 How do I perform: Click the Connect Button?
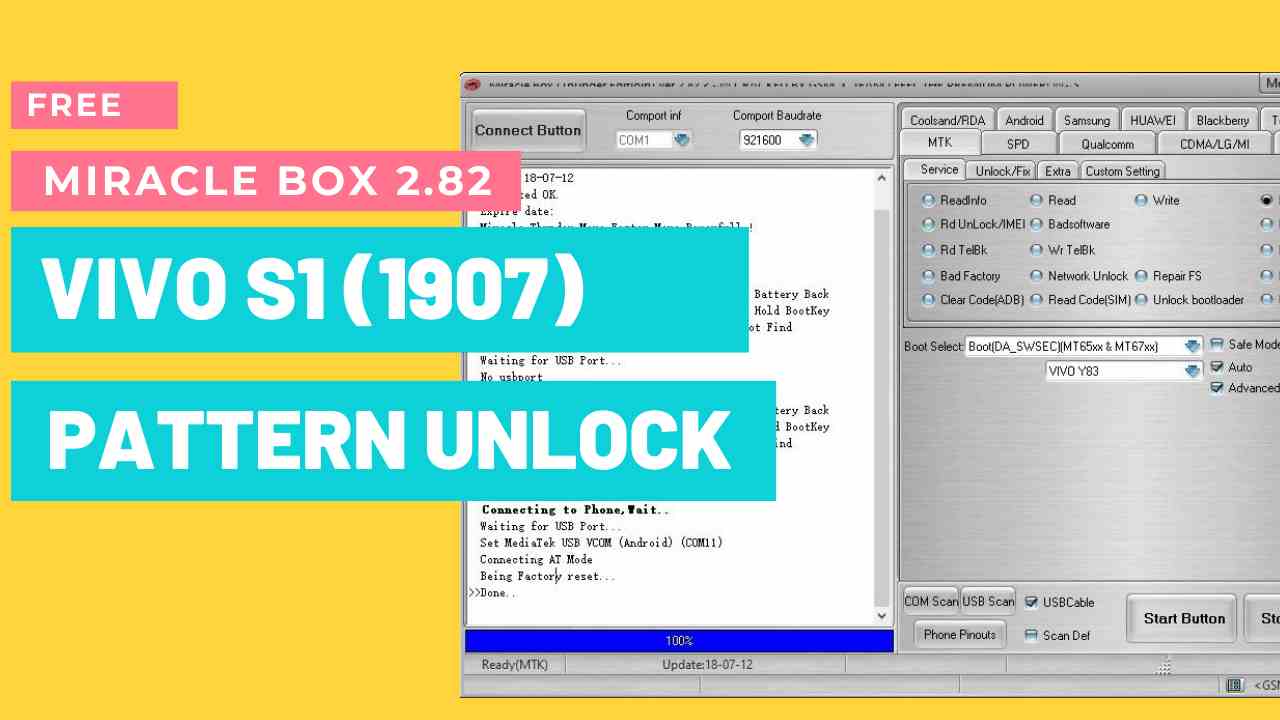tap(528, 130)
